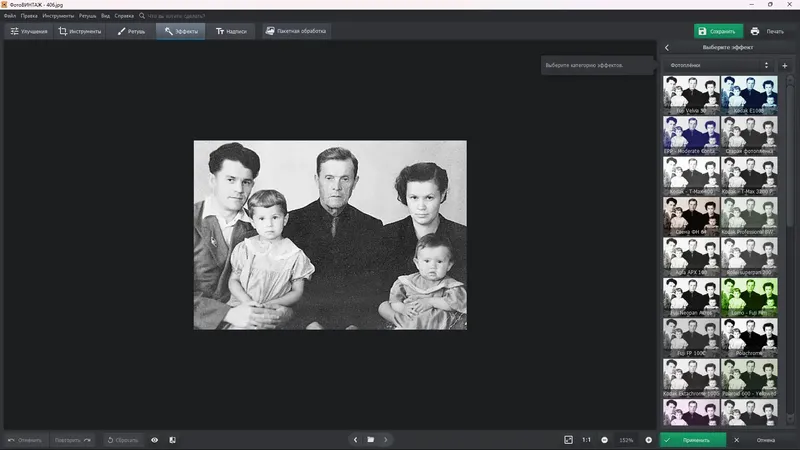Open the Инструменты tab

pos(80,31)
